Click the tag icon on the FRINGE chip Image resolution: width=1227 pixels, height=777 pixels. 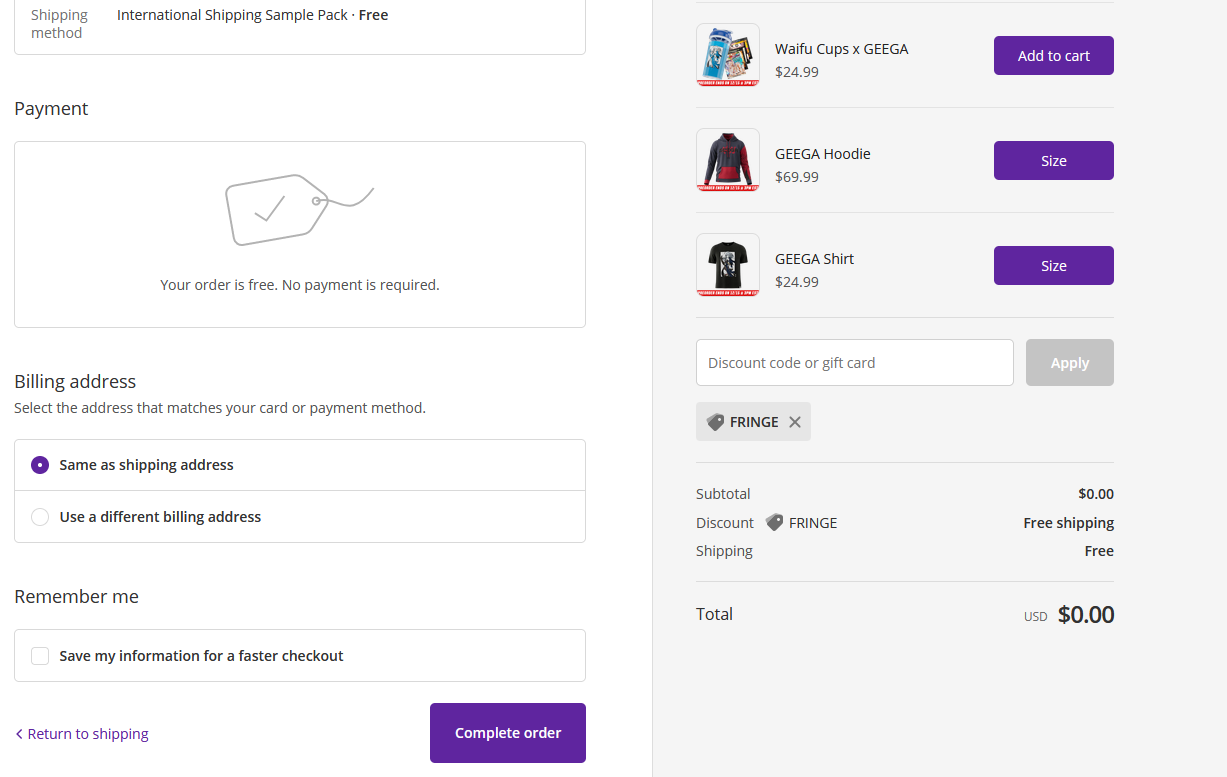tap(715, 422)
